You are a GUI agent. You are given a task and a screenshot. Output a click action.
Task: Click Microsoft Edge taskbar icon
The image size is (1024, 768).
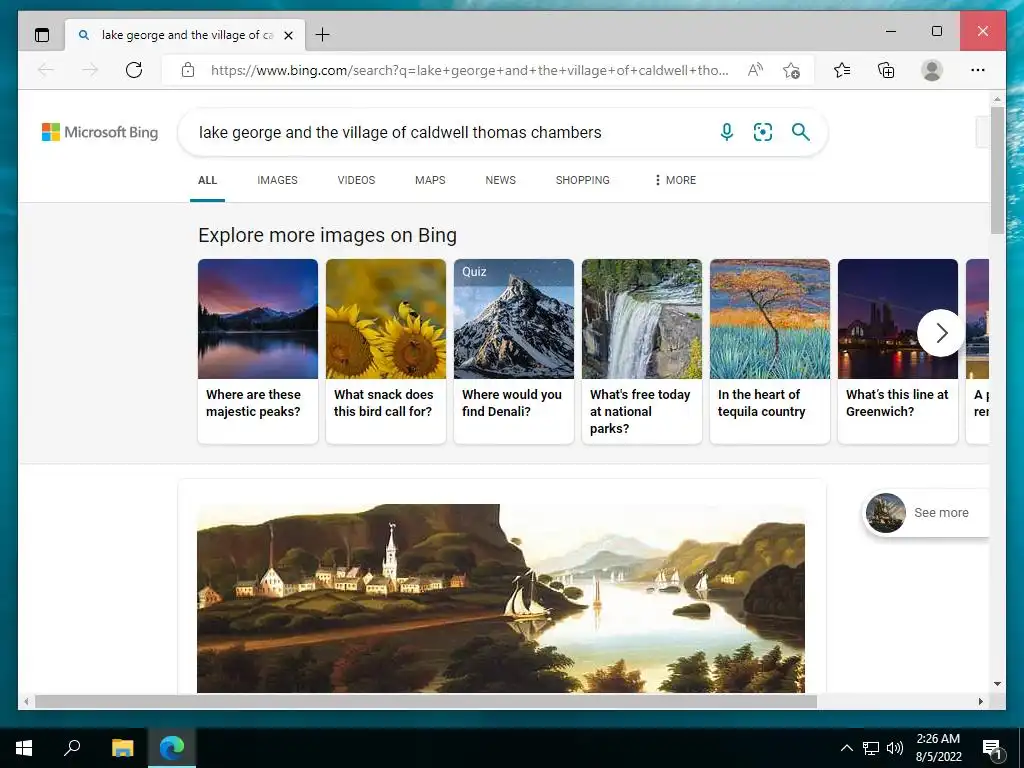tap(172, 748)
